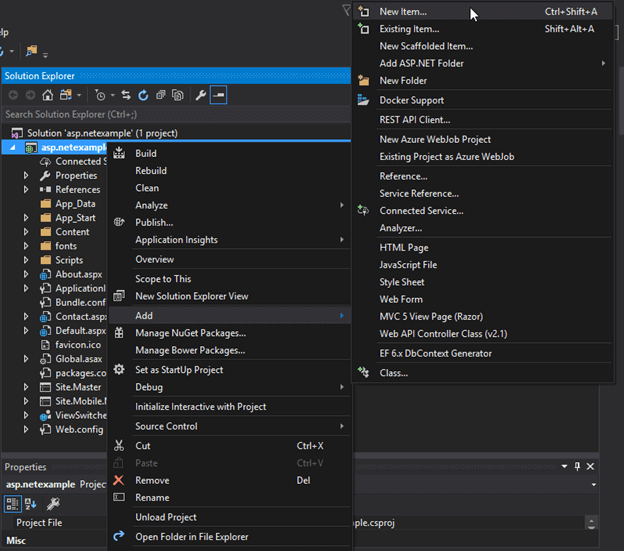
Task: Expand the References tree node
Action: tap(27, 189)
